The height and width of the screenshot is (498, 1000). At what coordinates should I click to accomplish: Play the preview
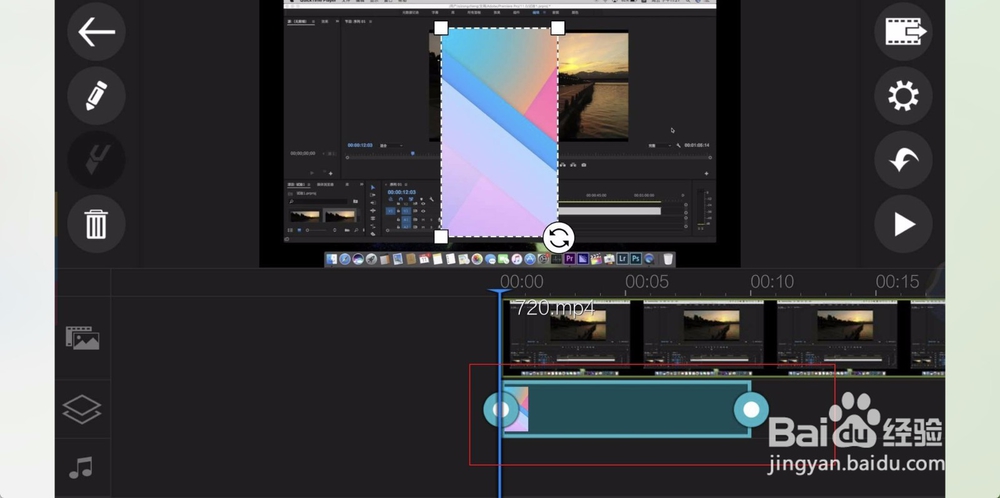(x=904, y=224)
